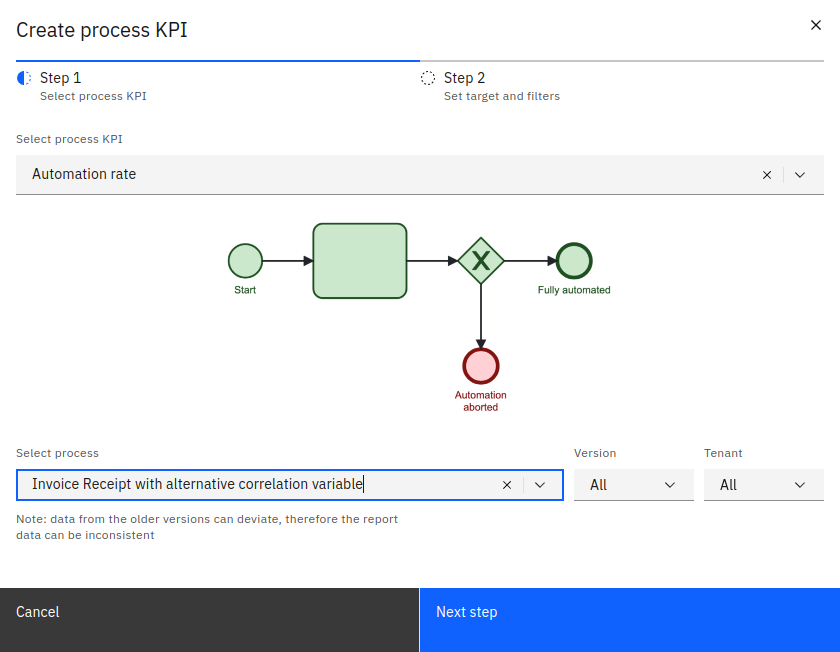Dismiss the Create process KPI dialog
The image size is (840, 652).
pos(816,25)
